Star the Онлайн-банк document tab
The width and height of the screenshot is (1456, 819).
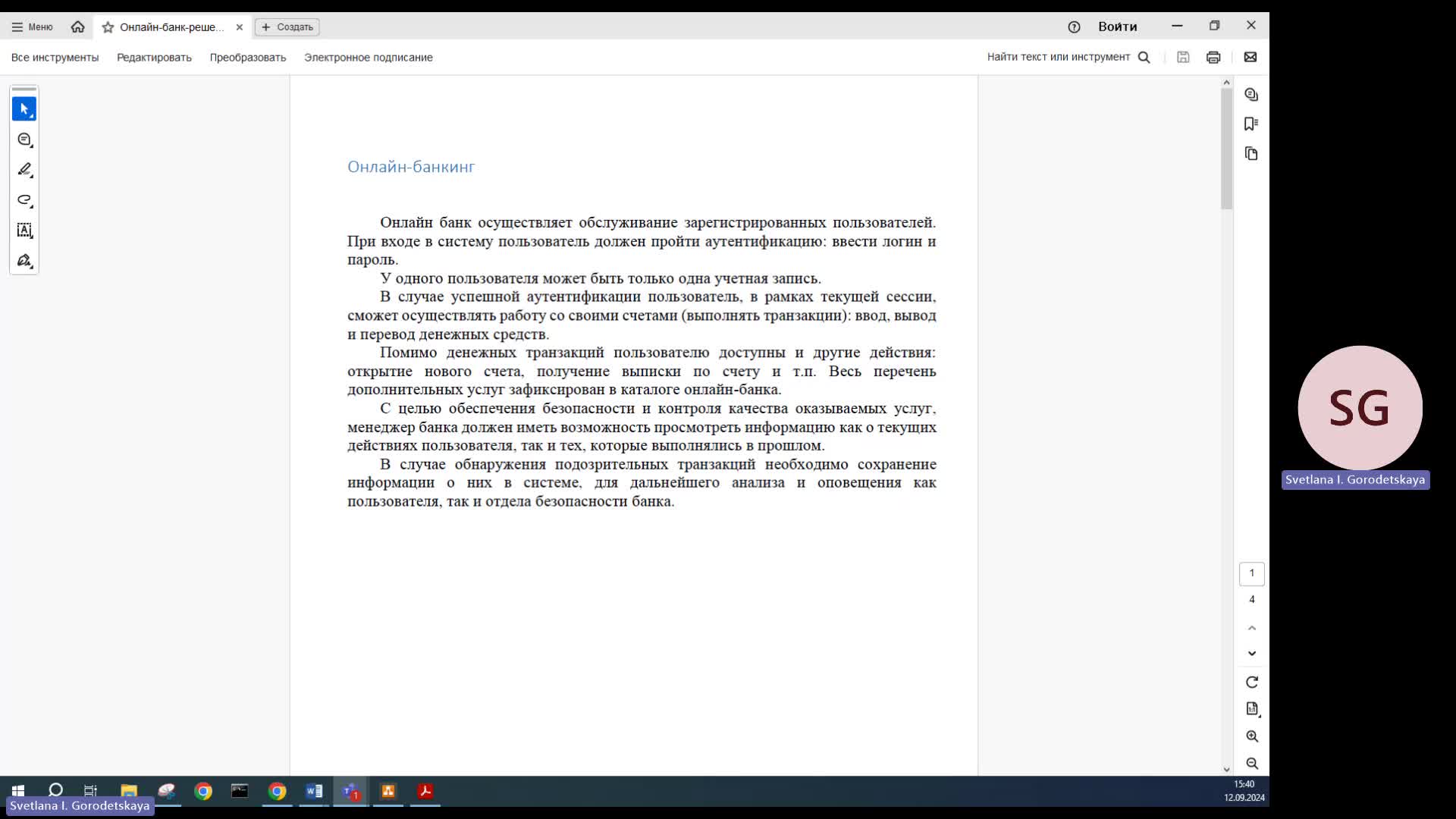(x=108, y=27)
